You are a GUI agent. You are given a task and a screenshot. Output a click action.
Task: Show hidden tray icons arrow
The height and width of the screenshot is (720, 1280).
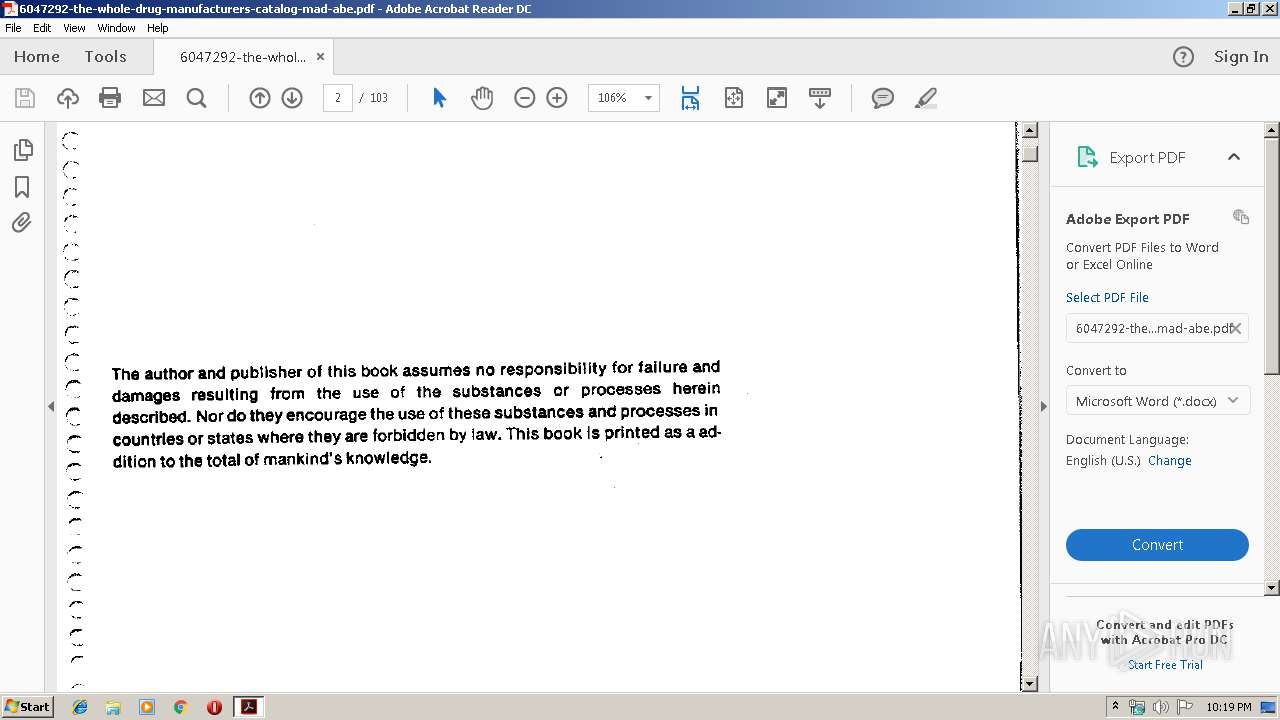(x=1115, y=707)
